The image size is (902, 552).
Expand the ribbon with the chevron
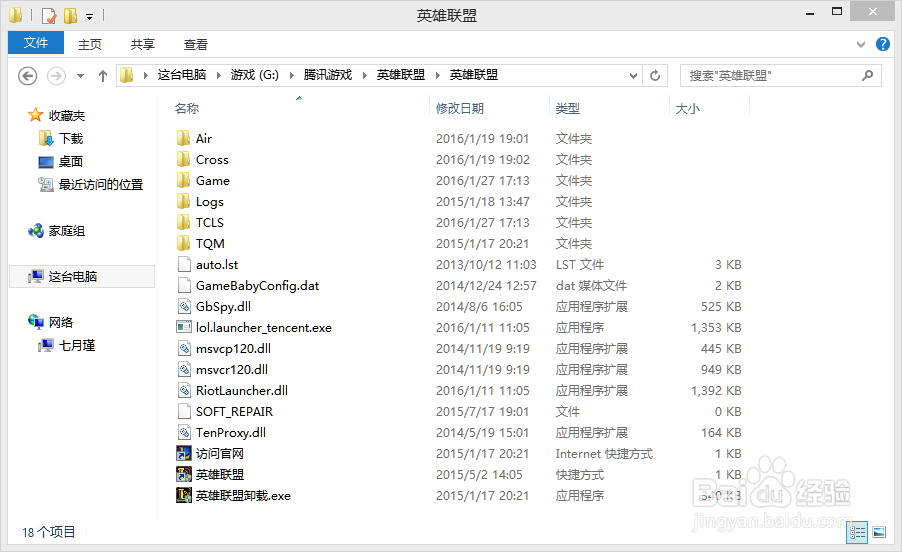861,44
